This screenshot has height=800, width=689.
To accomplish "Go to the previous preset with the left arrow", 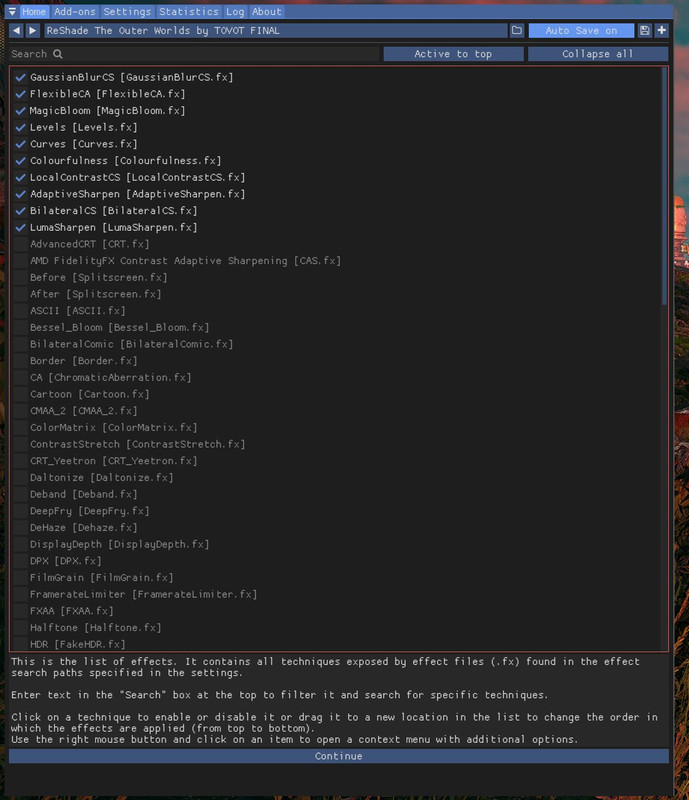I will [16, 31].
